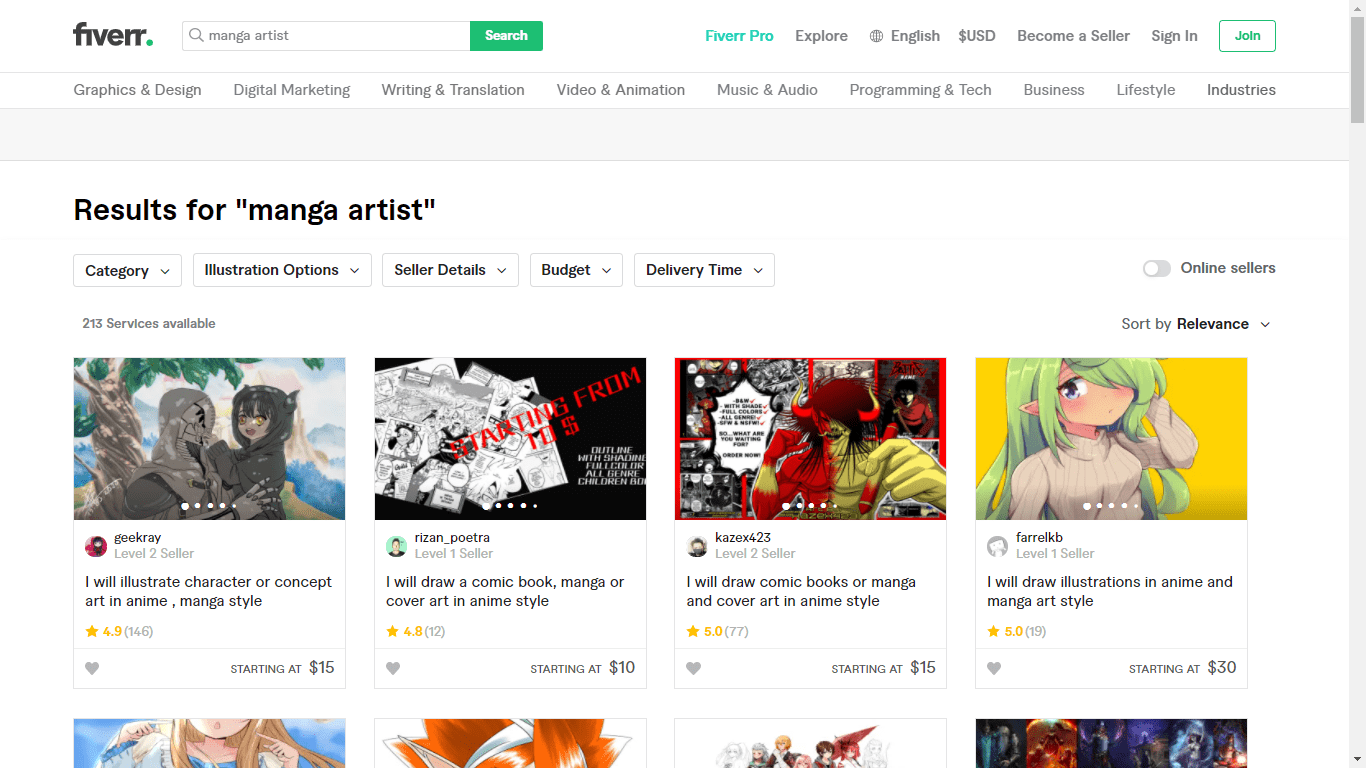Click the Sign In link

tap(1174, 36)
